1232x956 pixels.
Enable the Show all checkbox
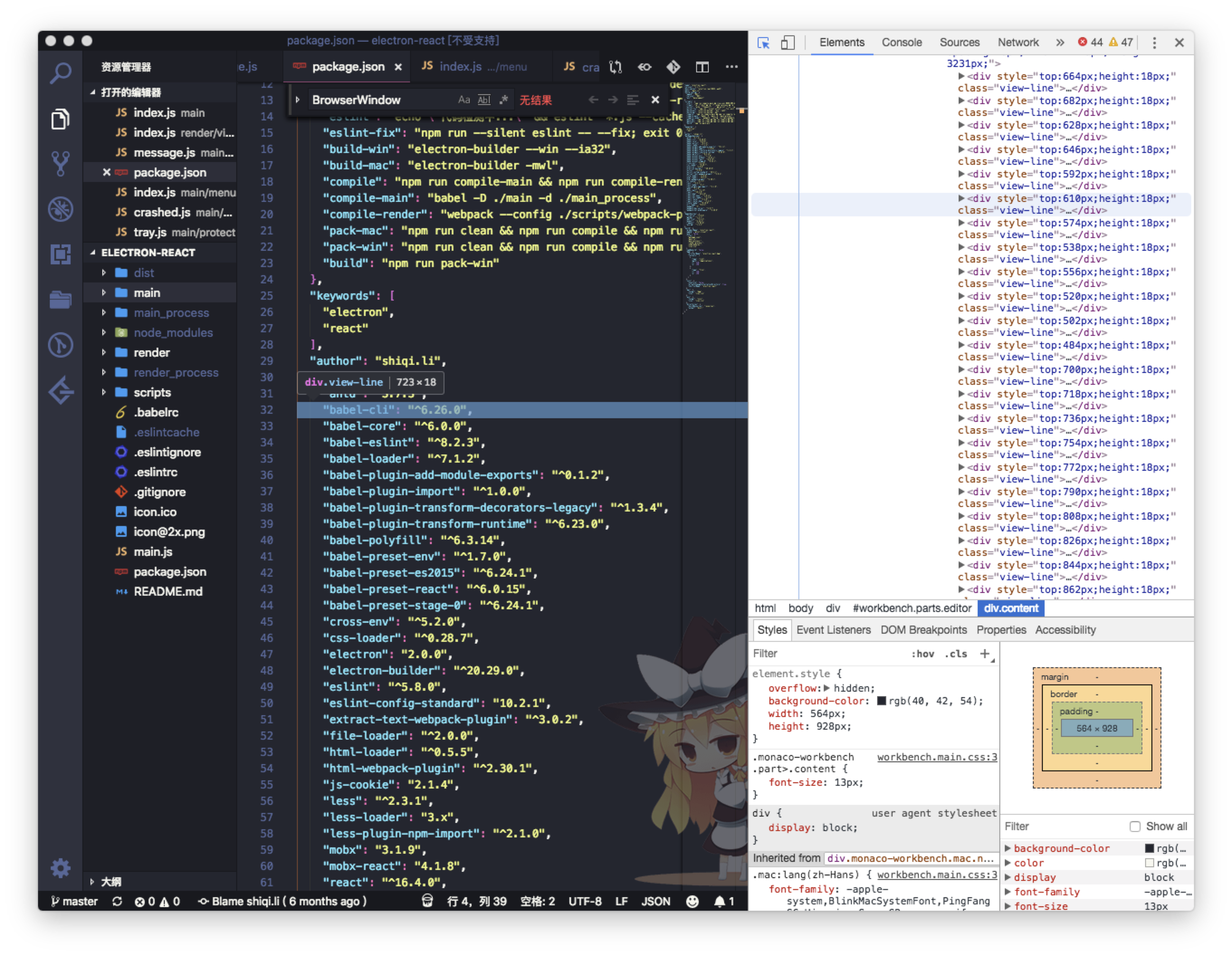click(x=1135, y=826)
